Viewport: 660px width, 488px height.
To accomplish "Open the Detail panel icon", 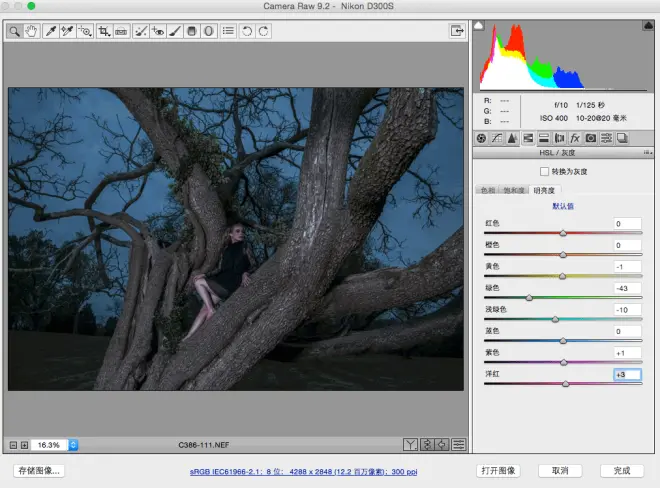I will click(512, 138).
